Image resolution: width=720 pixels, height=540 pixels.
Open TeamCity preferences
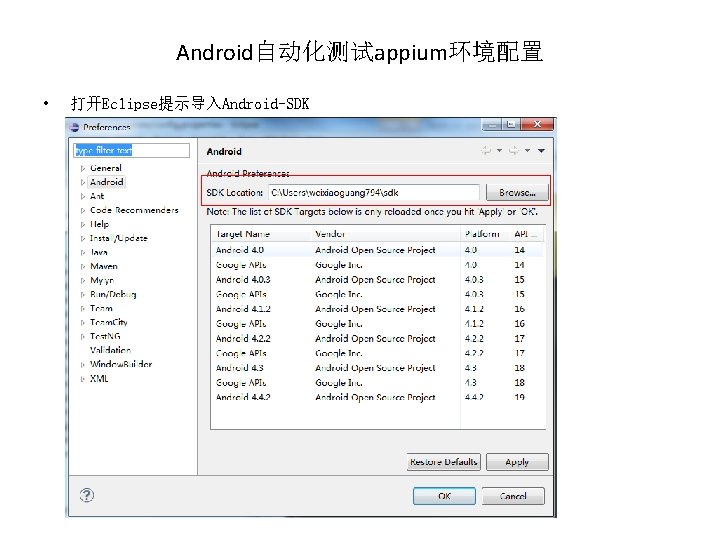click(x=108, y=322)
